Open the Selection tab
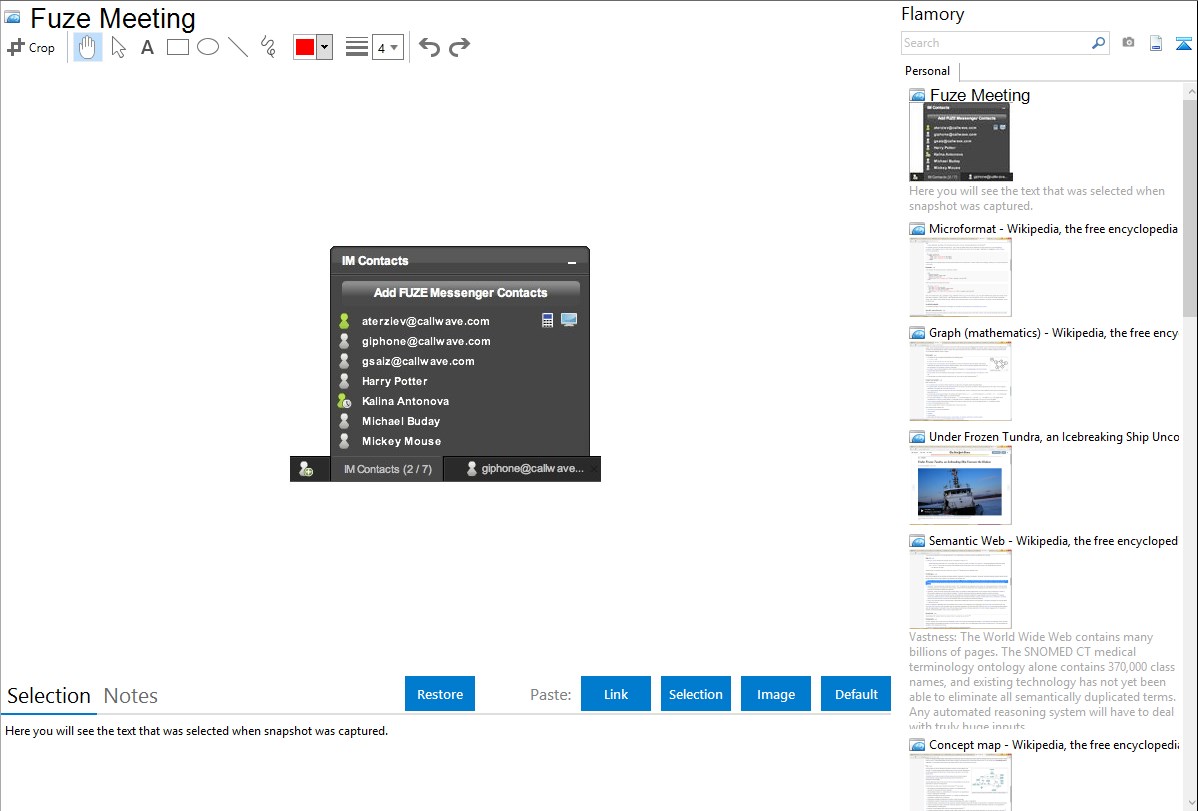The image size is (1198, 811). click(49, 696)
